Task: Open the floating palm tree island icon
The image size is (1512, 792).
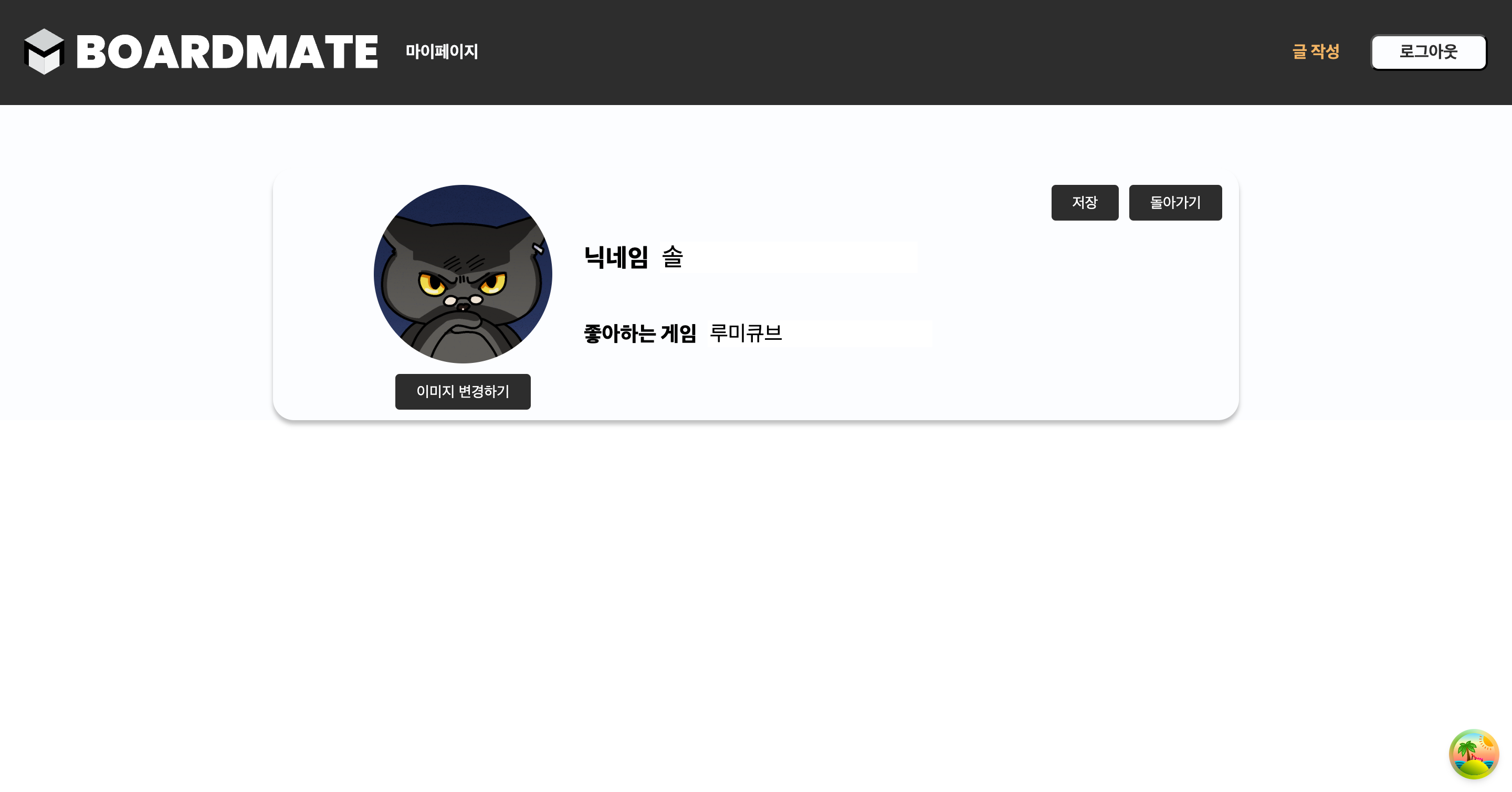Action: click(1473, 754)
